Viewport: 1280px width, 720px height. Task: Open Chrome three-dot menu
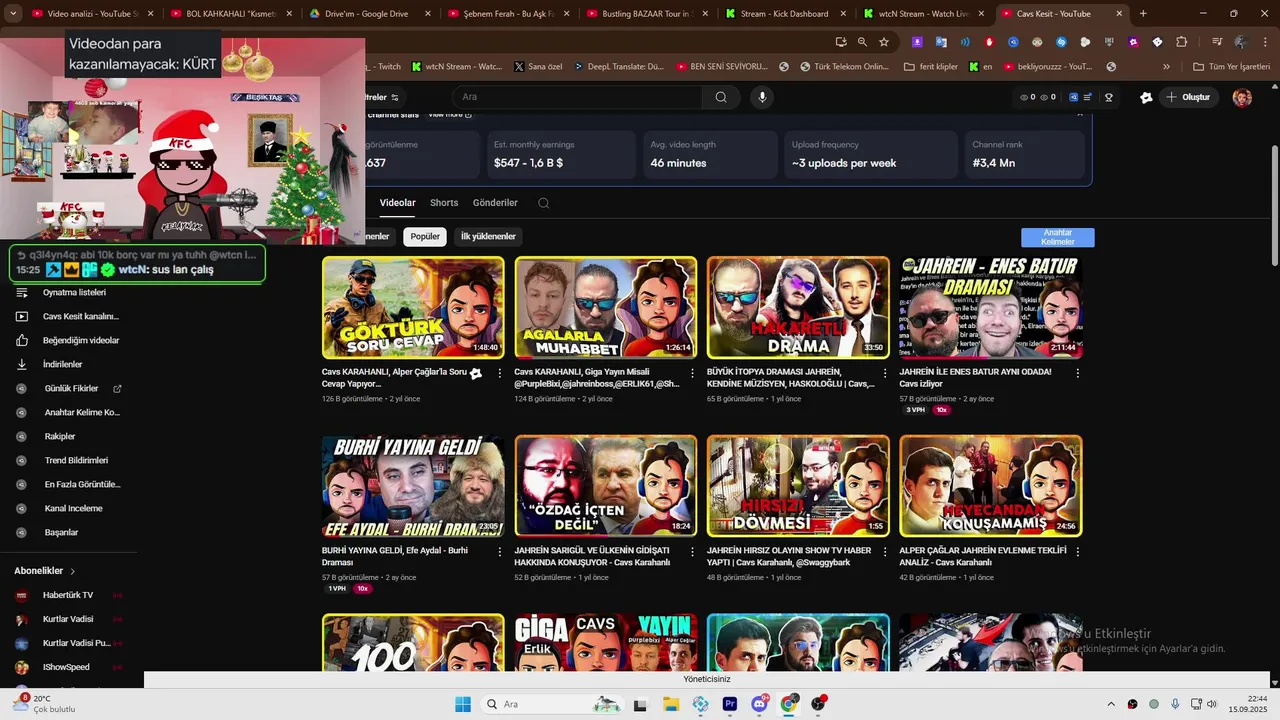point(1265,42)
